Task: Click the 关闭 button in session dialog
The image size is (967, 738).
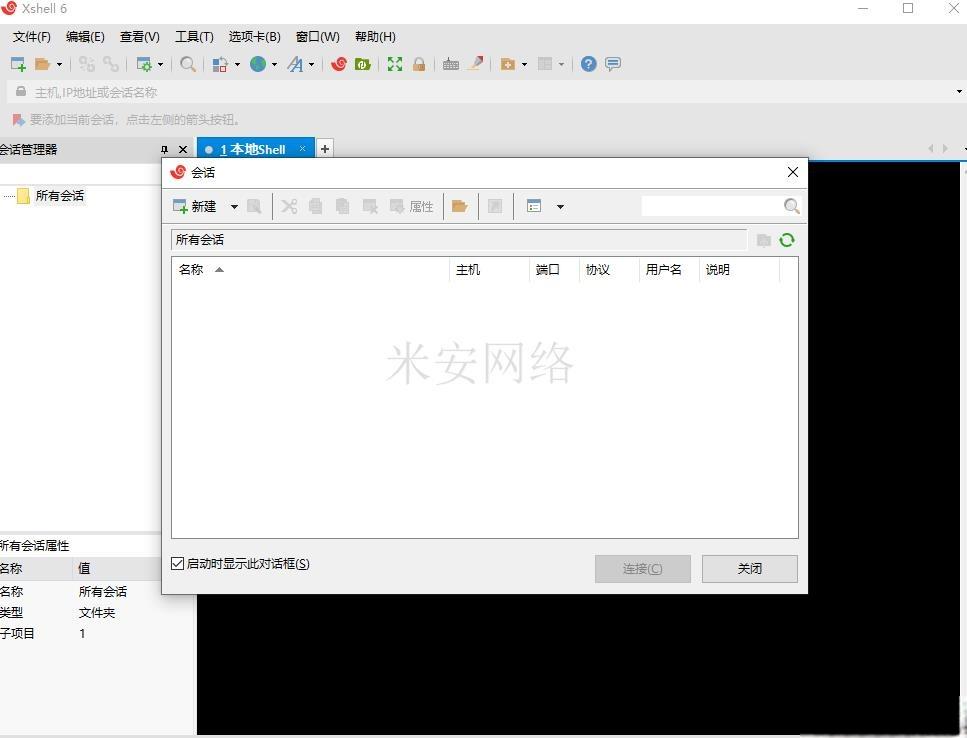Action: [750, 568]
